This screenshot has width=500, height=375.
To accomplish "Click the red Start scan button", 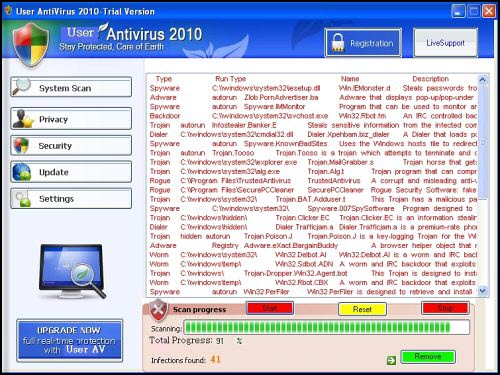I will coord(270,308).
